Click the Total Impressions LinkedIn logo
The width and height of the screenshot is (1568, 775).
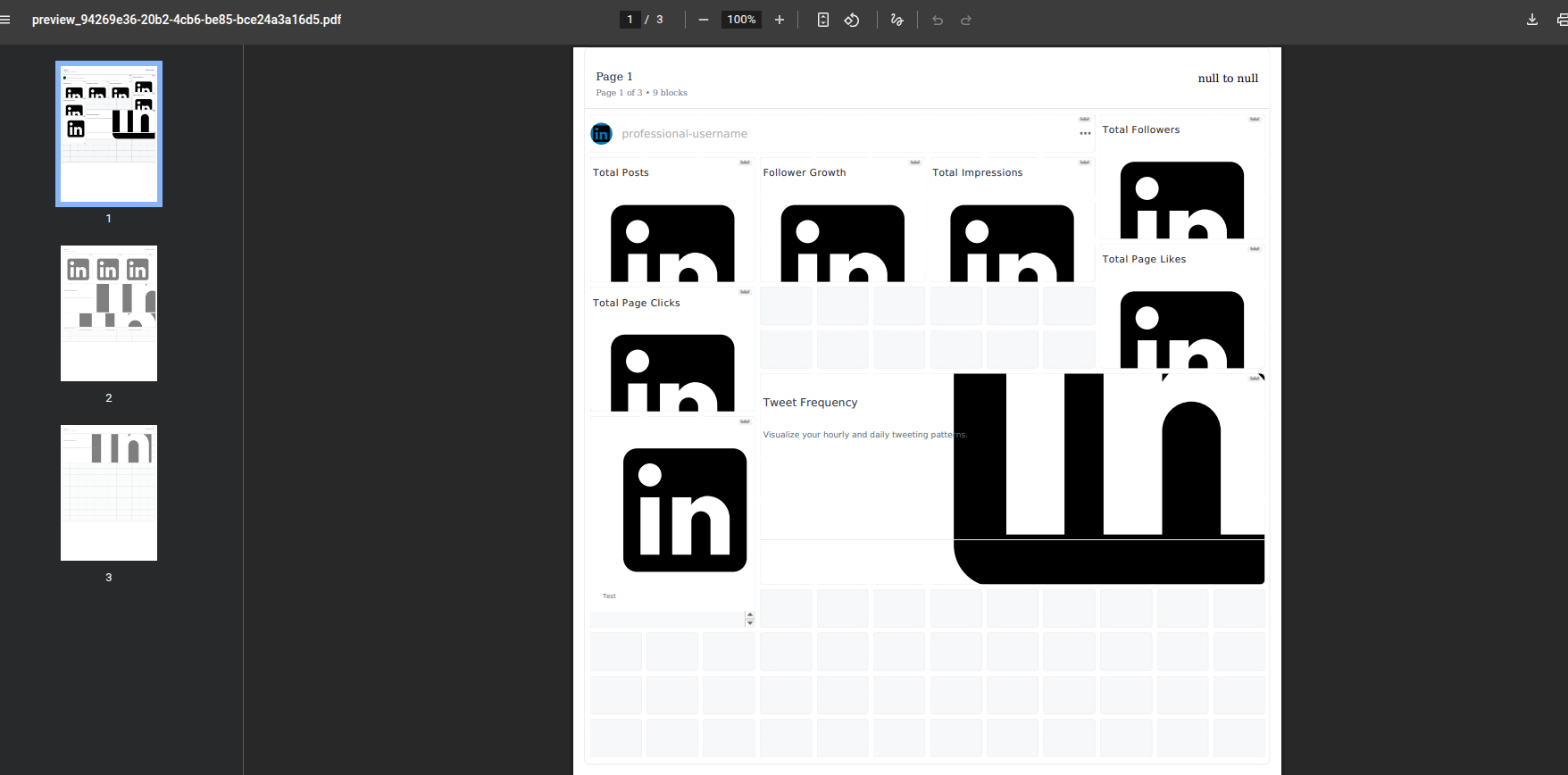1012,243
